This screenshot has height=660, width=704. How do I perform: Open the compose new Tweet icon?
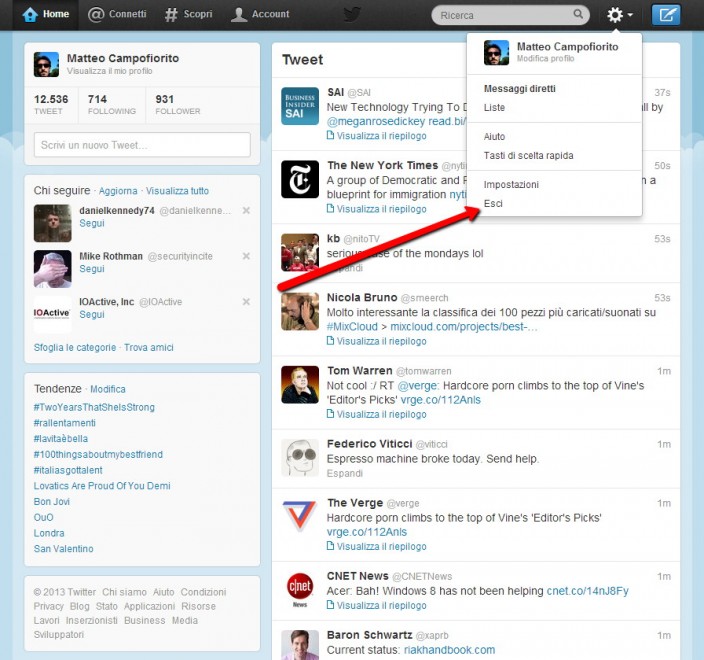[x=666, y=15]
